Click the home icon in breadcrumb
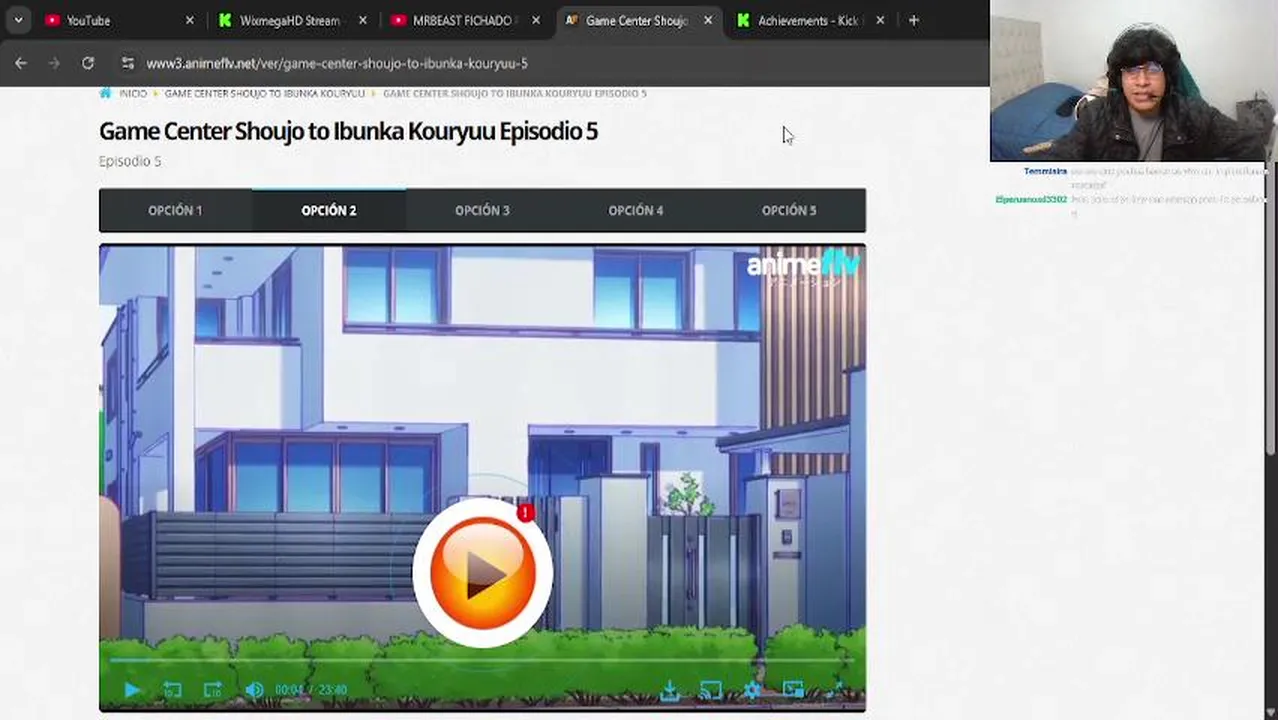This screenshot has height=720, width=1278. (x=106, y=93)
